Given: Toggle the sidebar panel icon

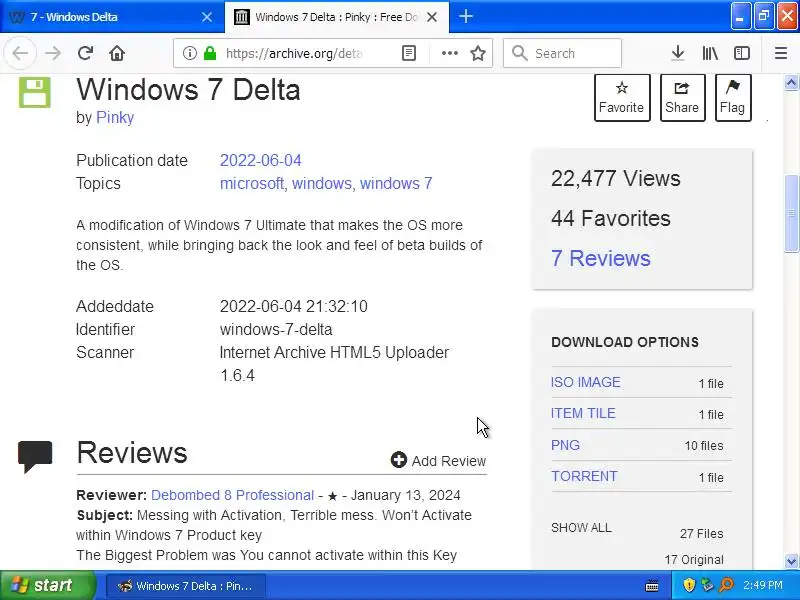Looking at the screenshot, I should (x=742, y=53).
